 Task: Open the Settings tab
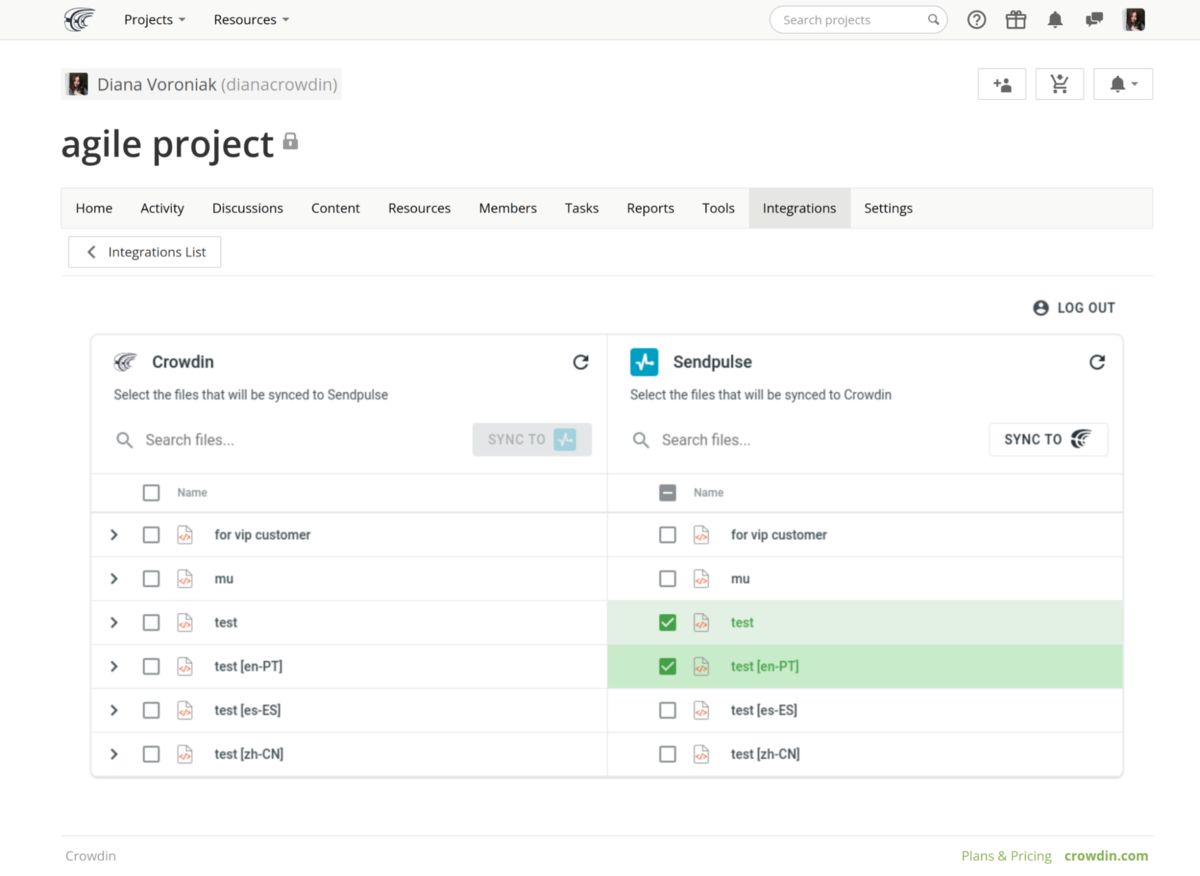888,208
